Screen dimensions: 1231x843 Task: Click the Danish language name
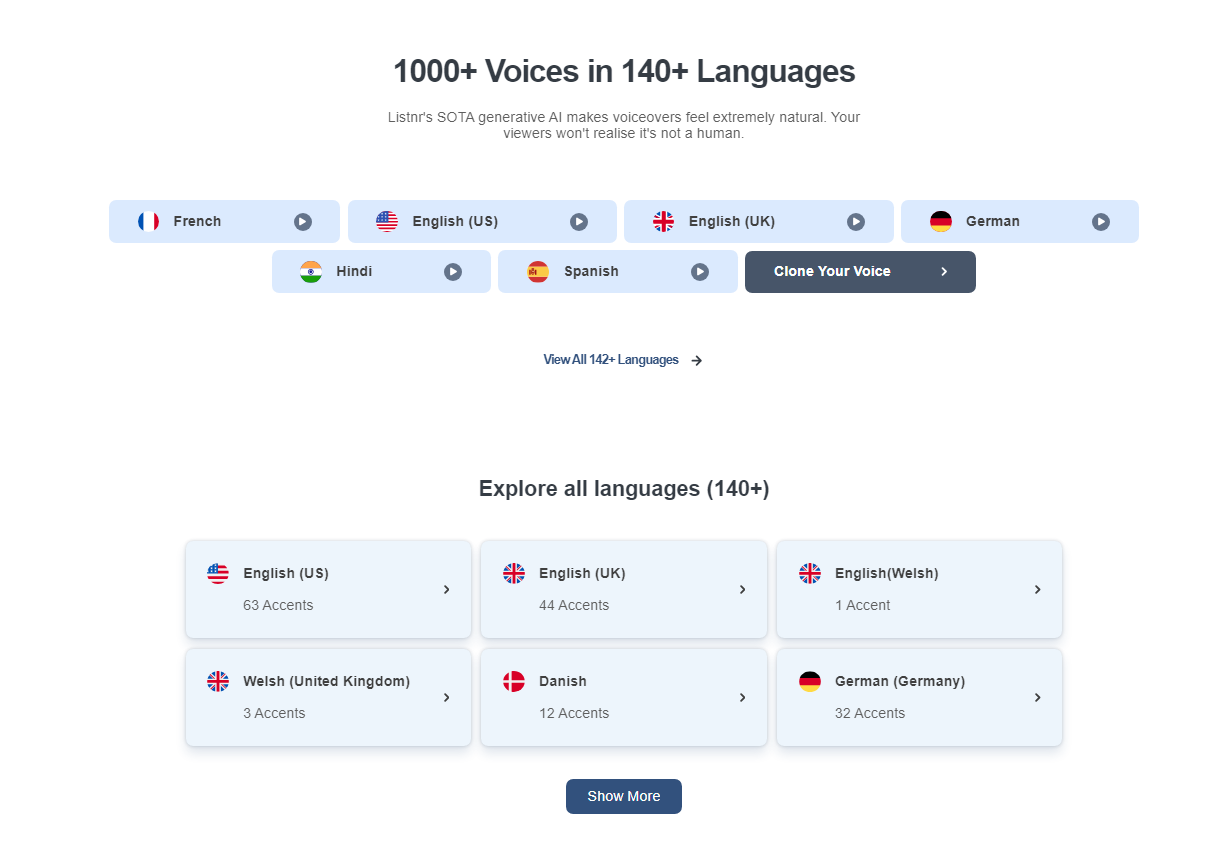[x=563, y=681]
